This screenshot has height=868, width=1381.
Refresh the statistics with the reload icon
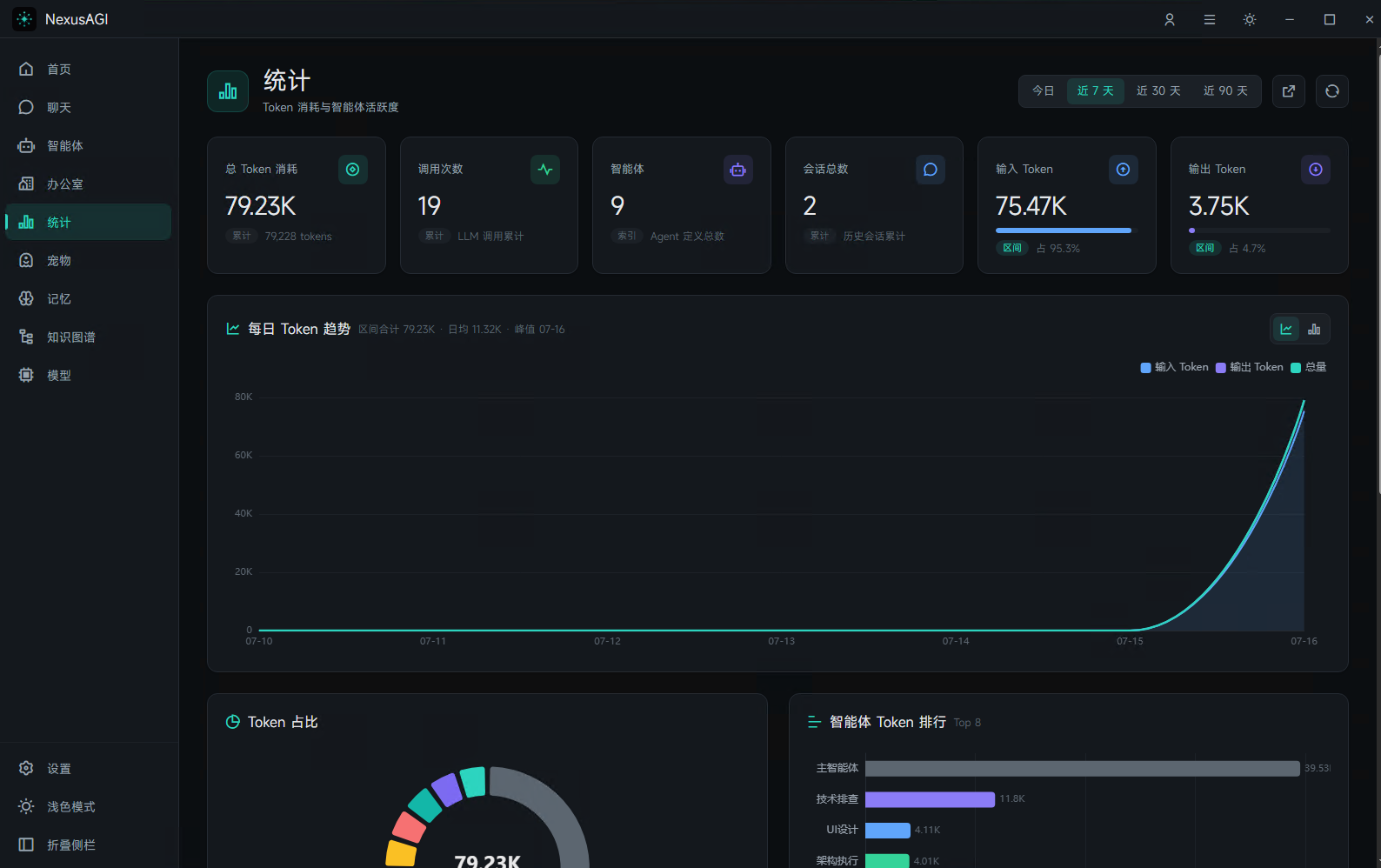point(1332,91)
